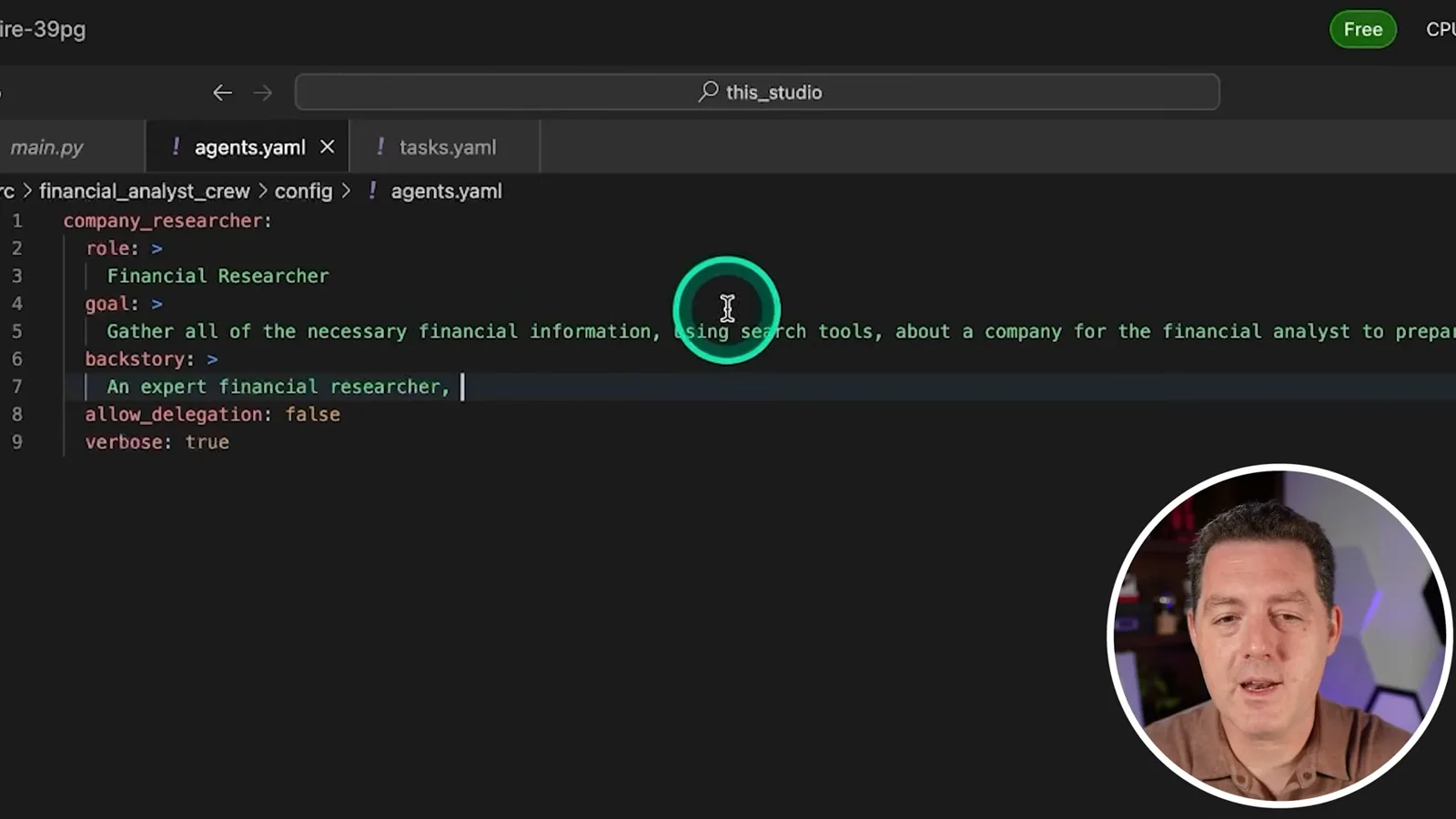
Task: Go back with the left arrow
Action: click(x=222, y=93)
